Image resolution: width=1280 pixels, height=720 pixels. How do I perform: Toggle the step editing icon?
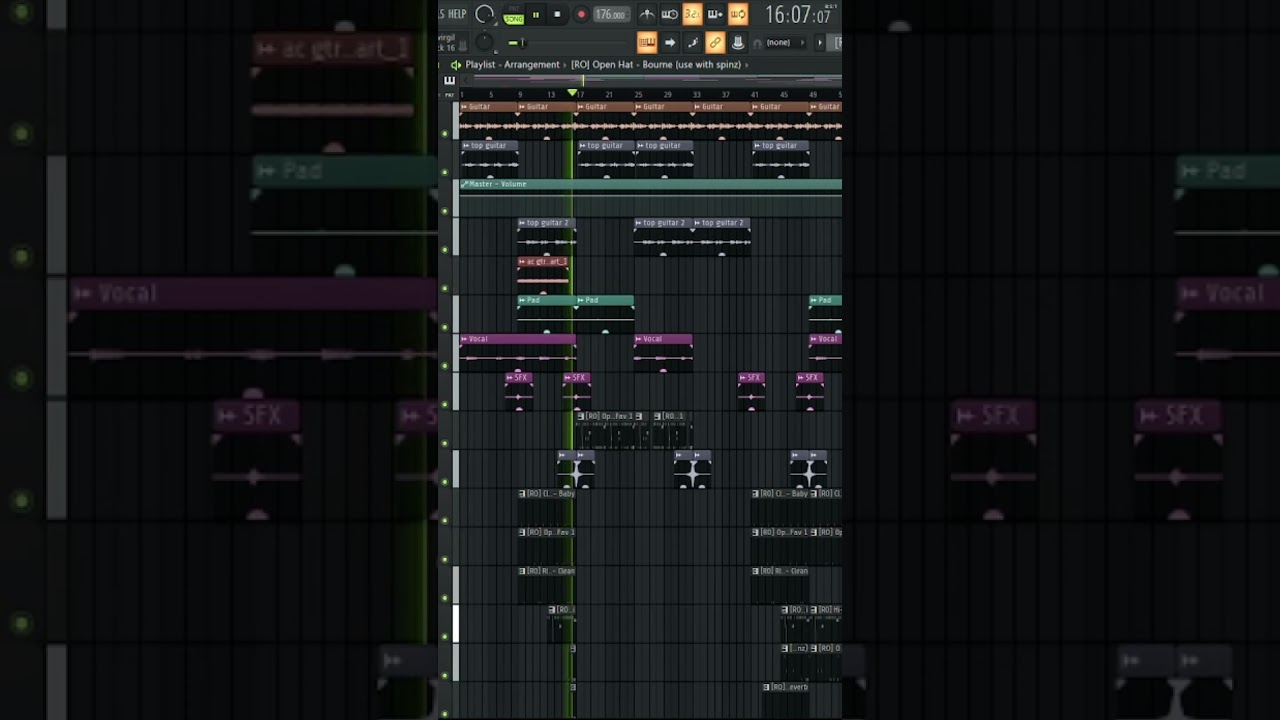click(x=692, y=42)
